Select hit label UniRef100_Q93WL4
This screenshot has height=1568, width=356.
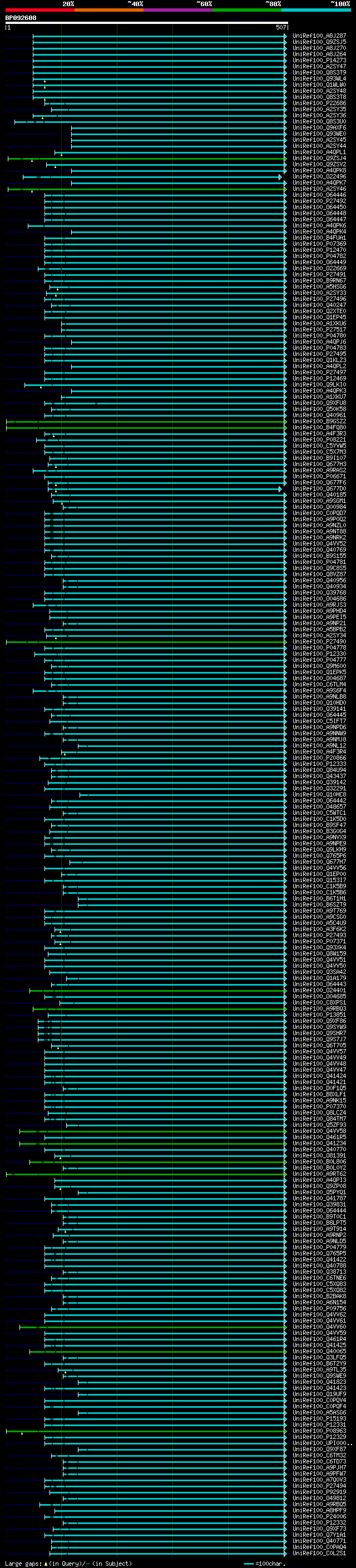pos(319,79)
